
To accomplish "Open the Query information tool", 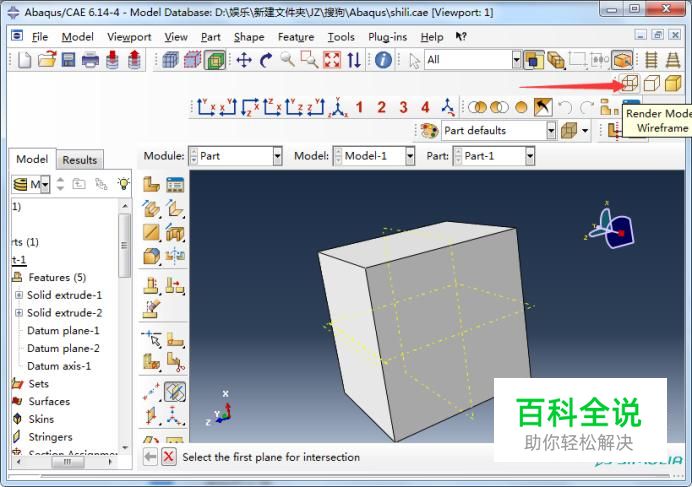I will point(383,60).
